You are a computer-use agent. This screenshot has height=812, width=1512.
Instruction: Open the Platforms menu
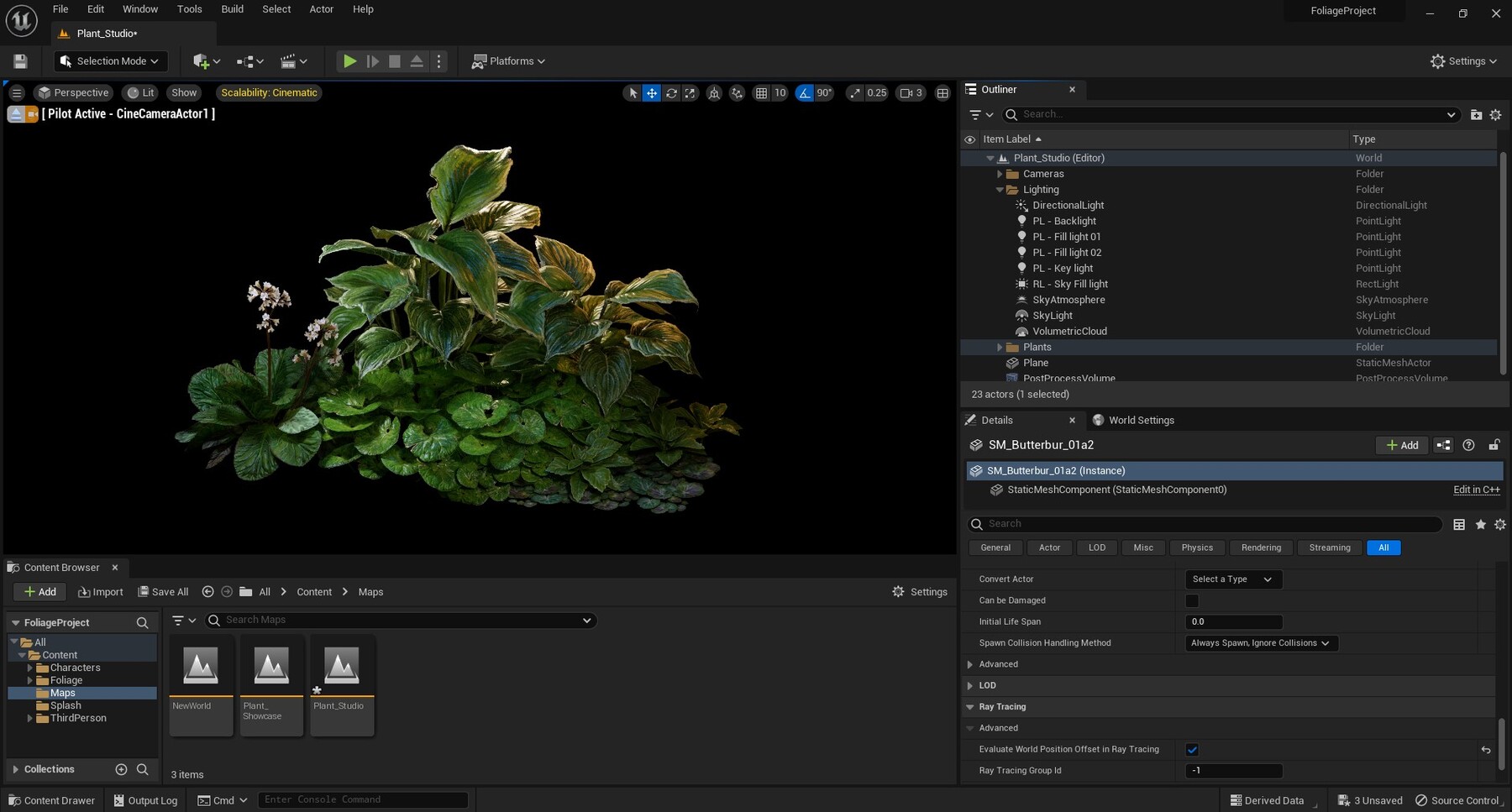click(508, 60)
